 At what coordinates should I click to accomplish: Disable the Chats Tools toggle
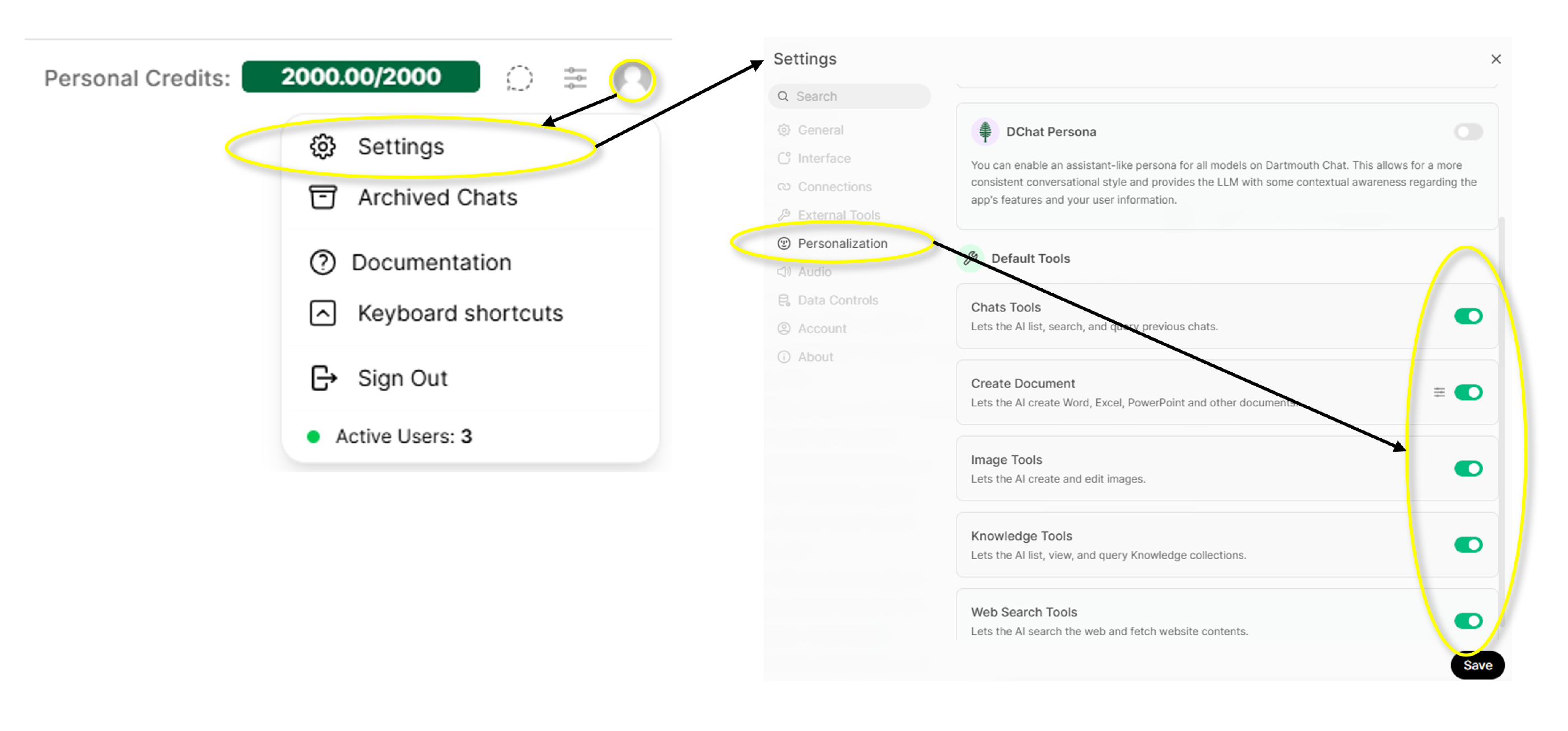(x=1468, y=316)
